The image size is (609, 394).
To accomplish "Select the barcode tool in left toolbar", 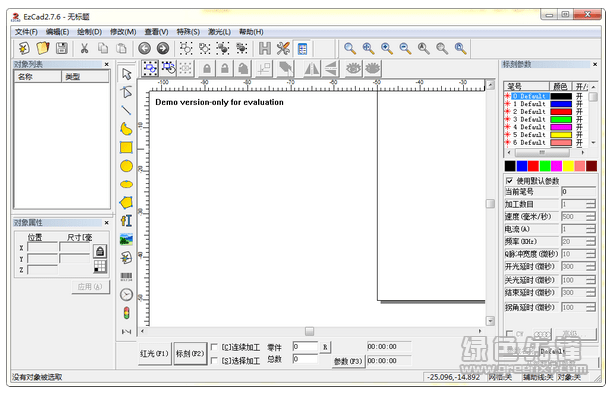I will 126,277.
